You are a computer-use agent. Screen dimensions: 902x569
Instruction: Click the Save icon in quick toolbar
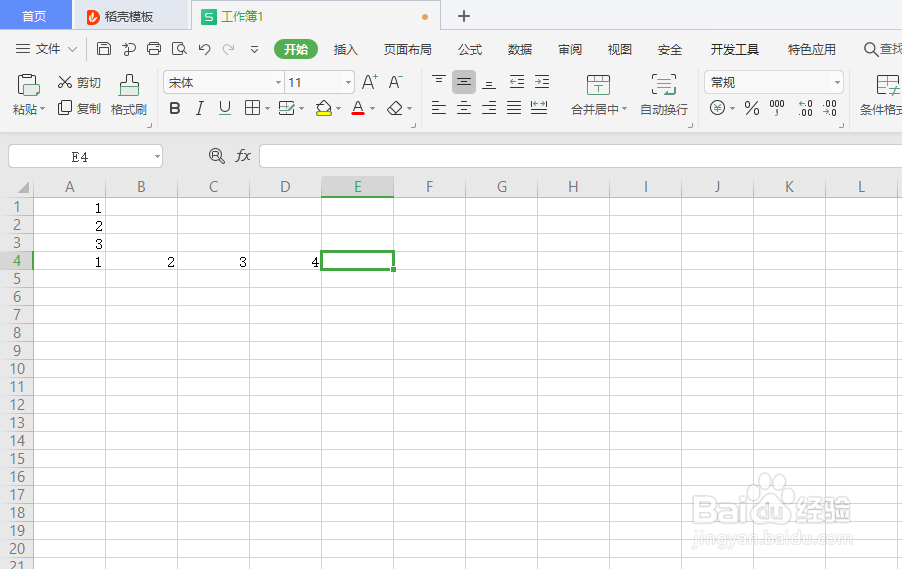104,49
